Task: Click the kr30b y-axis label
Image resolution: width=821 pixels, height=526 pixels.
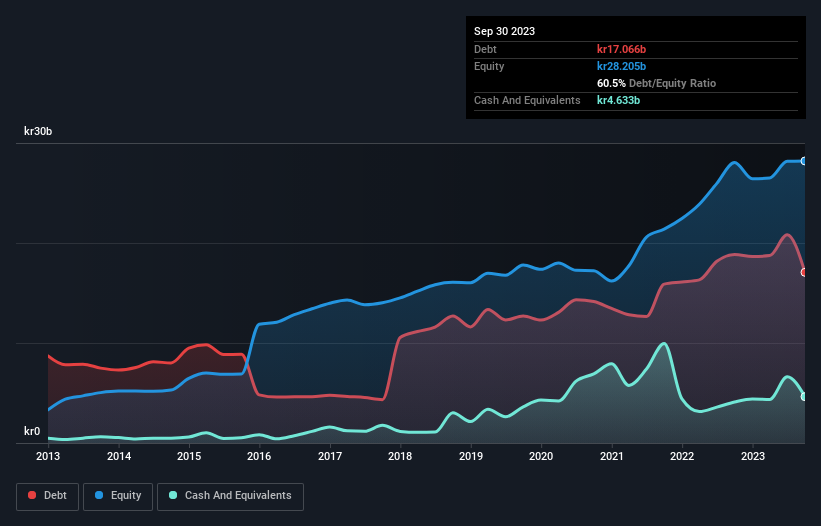Action: click(x=38, y=131)
